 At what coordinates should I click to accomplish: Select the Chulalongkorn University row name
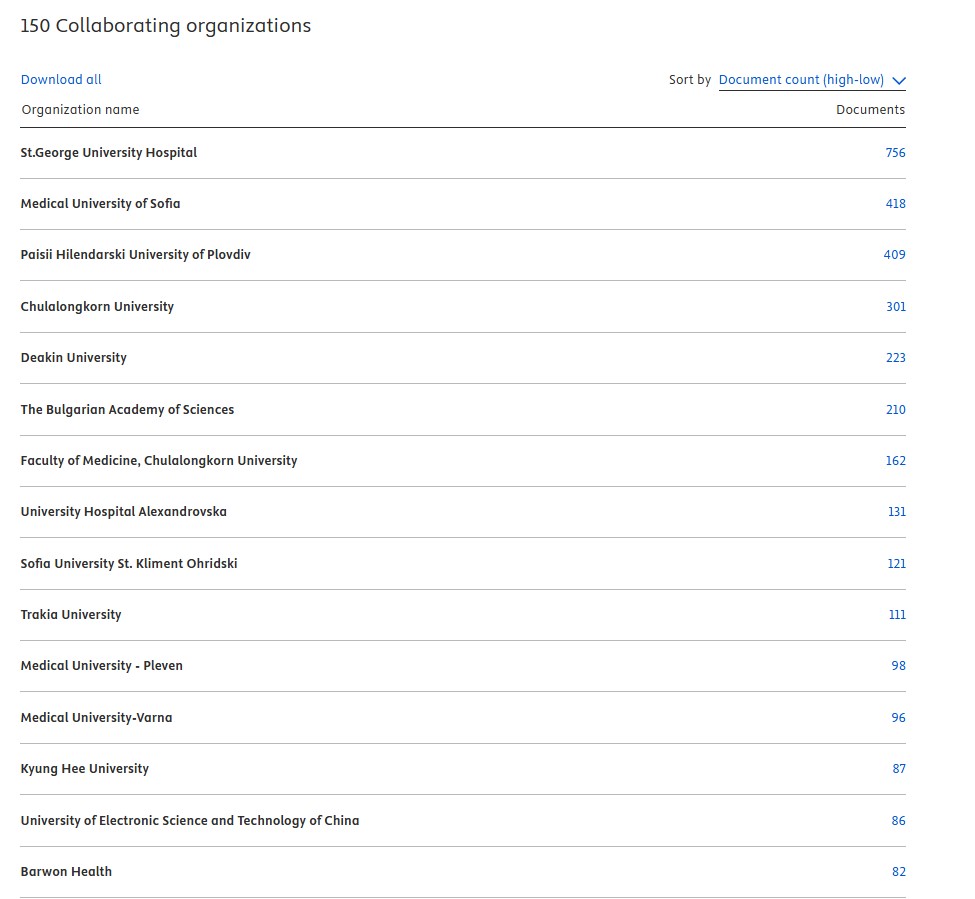(97, 307)
